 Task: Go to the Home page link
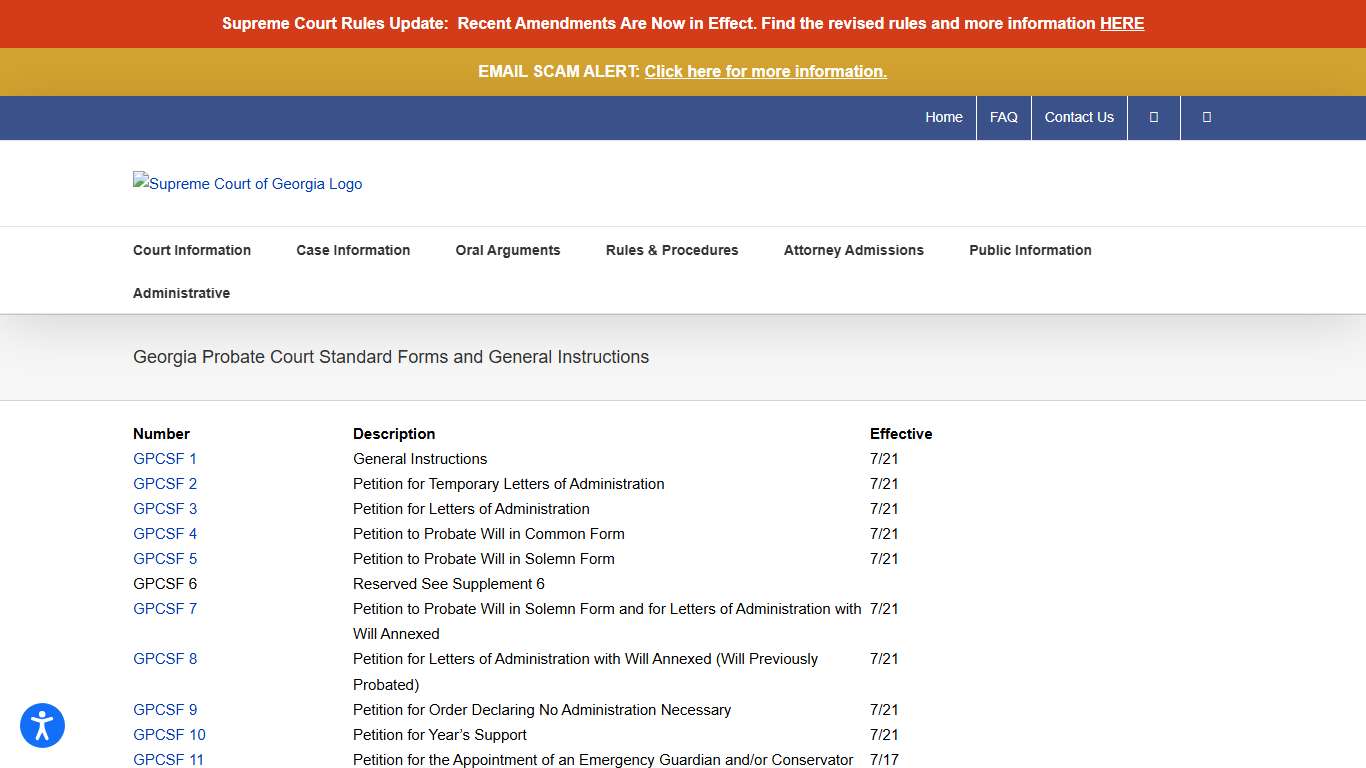944,117
